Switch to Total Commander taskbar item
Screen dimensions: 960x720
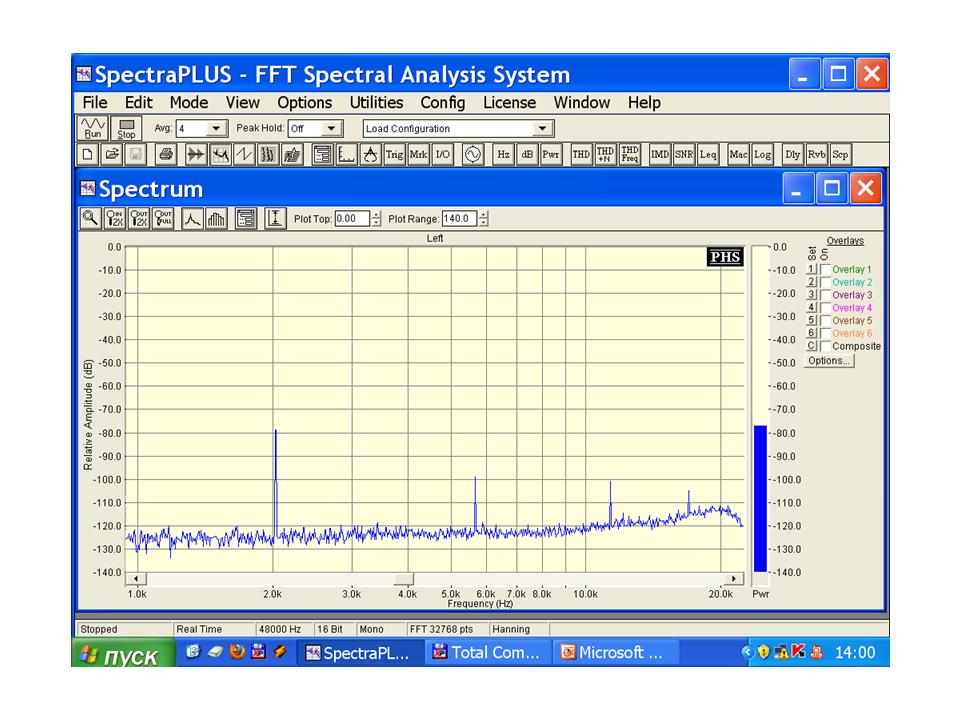(x=487, y=653)
